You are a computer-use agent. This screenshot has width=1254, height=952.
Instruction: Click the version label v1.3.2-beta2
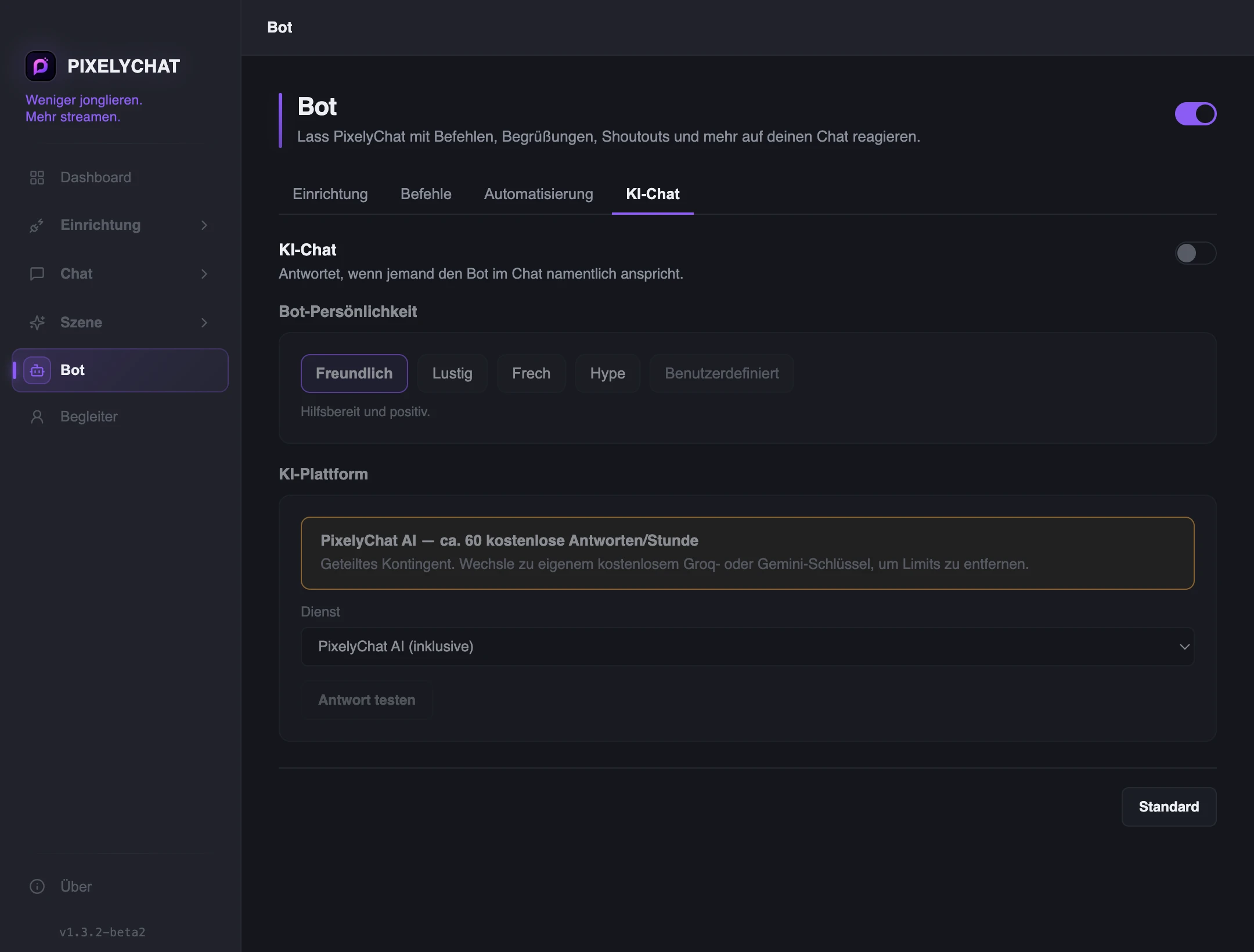pos(102,932)
